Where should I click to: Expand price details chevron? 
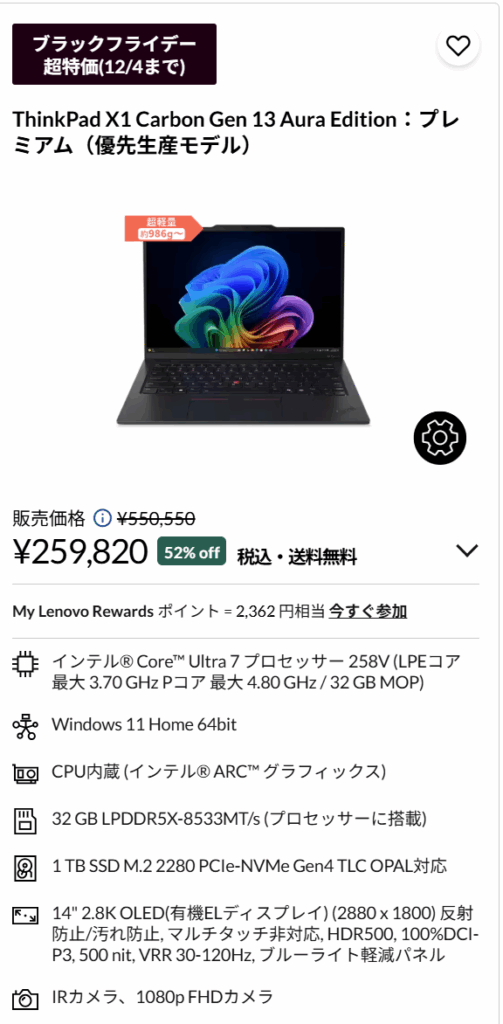467,551
